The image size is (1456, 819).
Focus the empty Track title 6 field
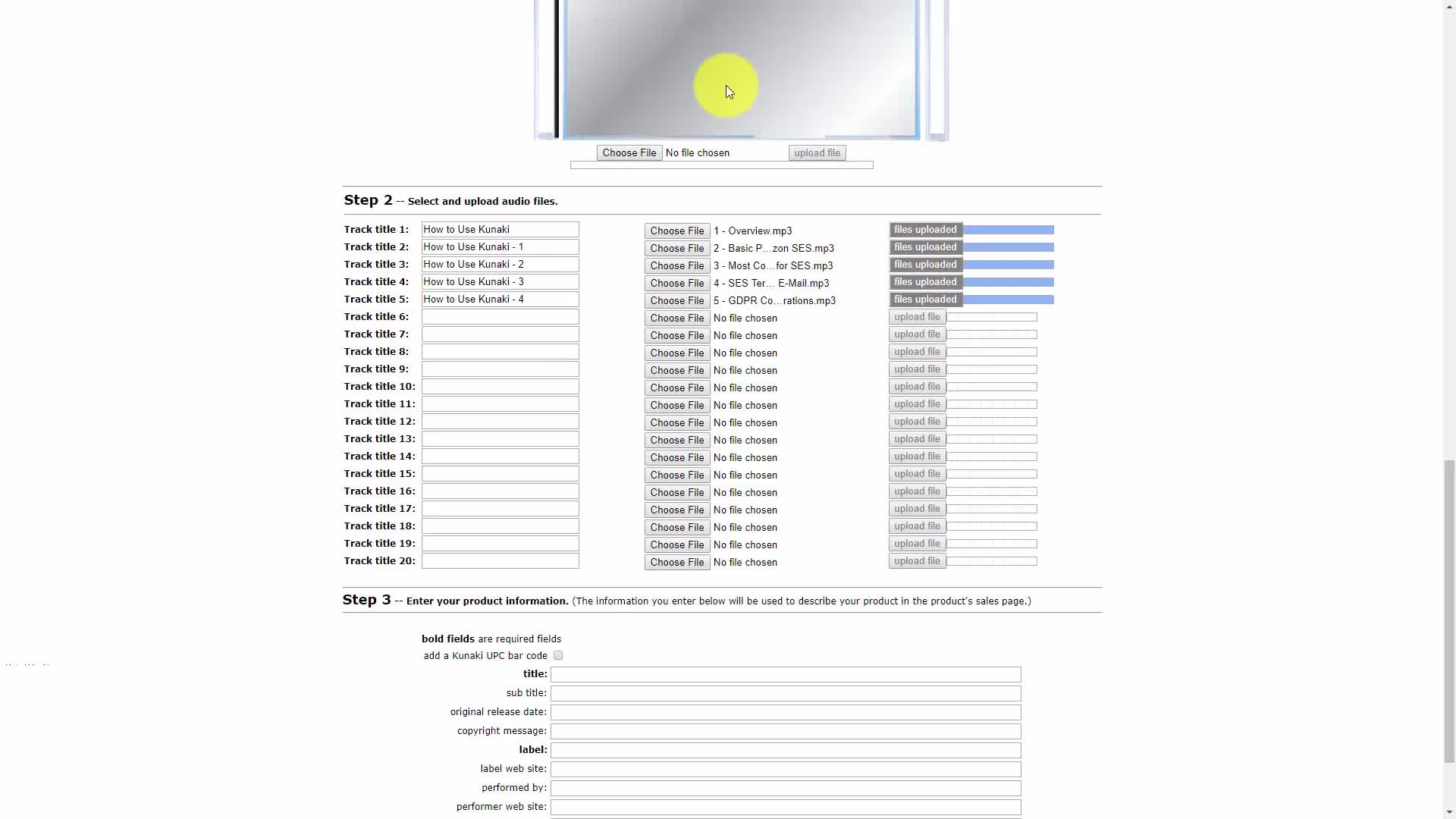[x=500, y=316]
